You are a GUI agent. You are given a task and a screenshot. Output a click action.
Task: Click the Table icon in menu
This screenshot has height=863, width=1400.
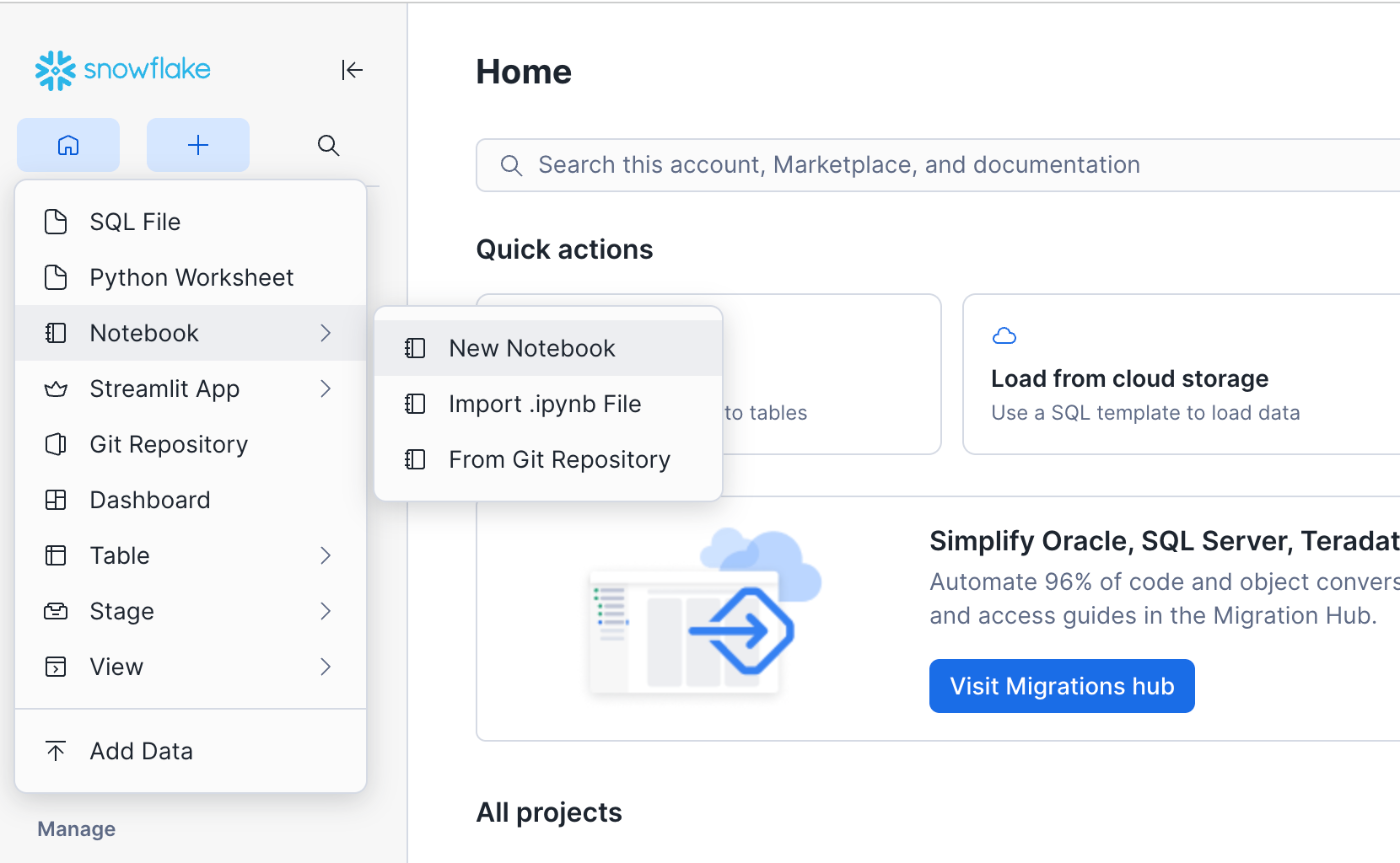[56, 555]
